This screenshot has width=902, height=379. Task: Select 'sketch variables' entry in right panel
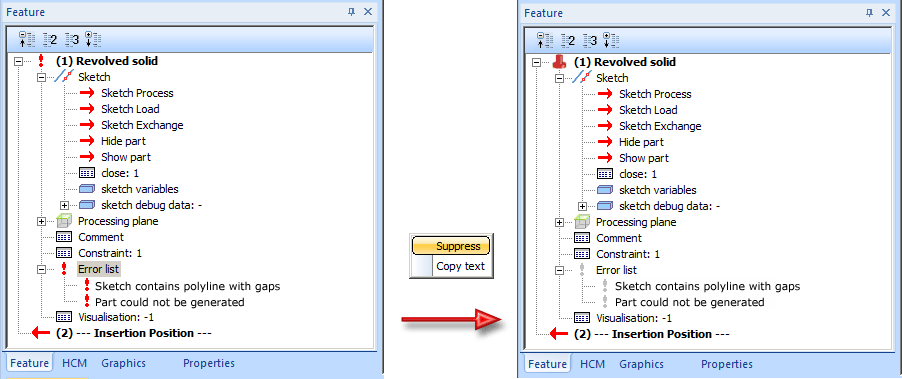(x=658, y=190)
